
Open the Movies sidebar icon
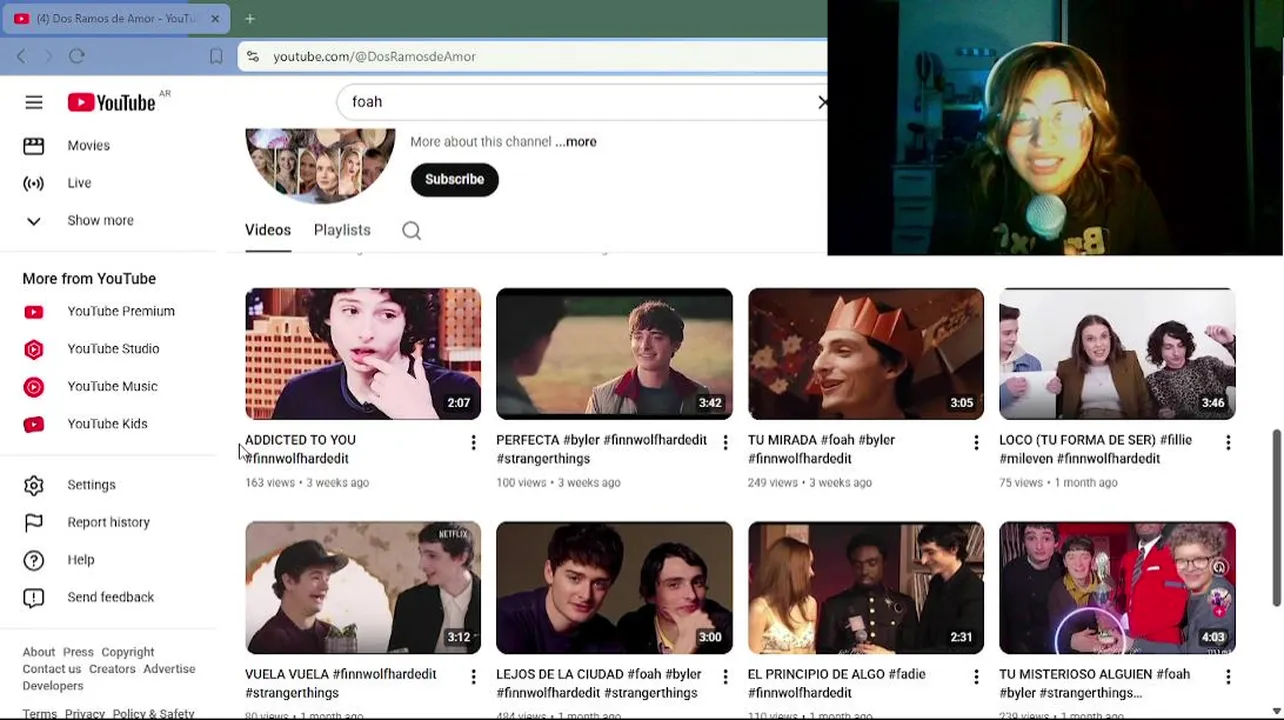click(x=34, y=146)
